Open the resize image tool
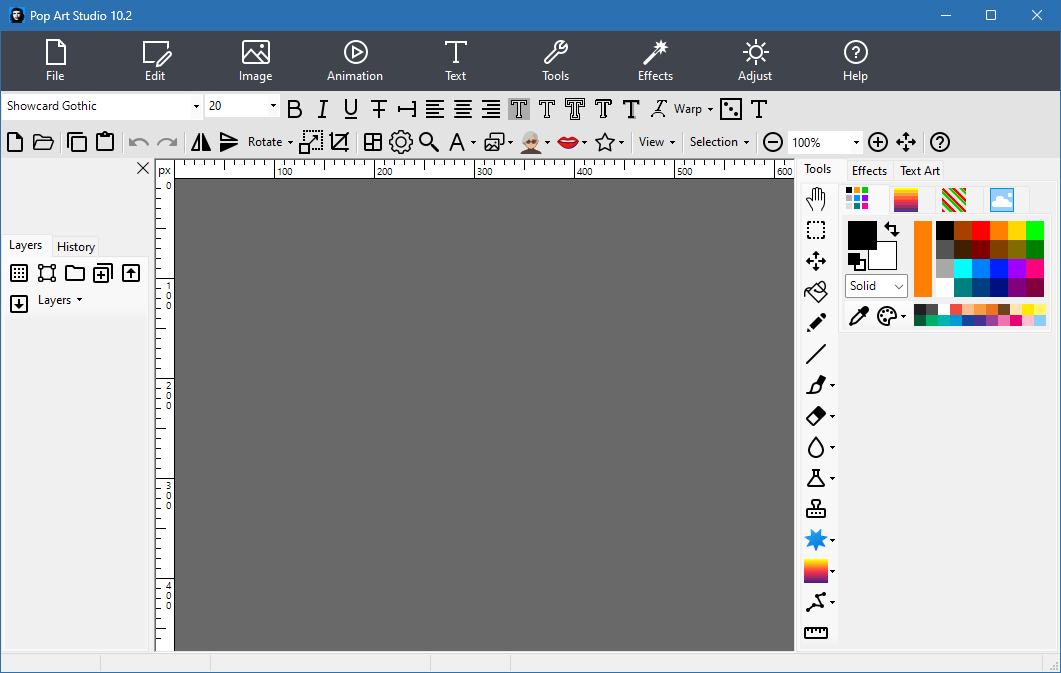 [311, 142]
